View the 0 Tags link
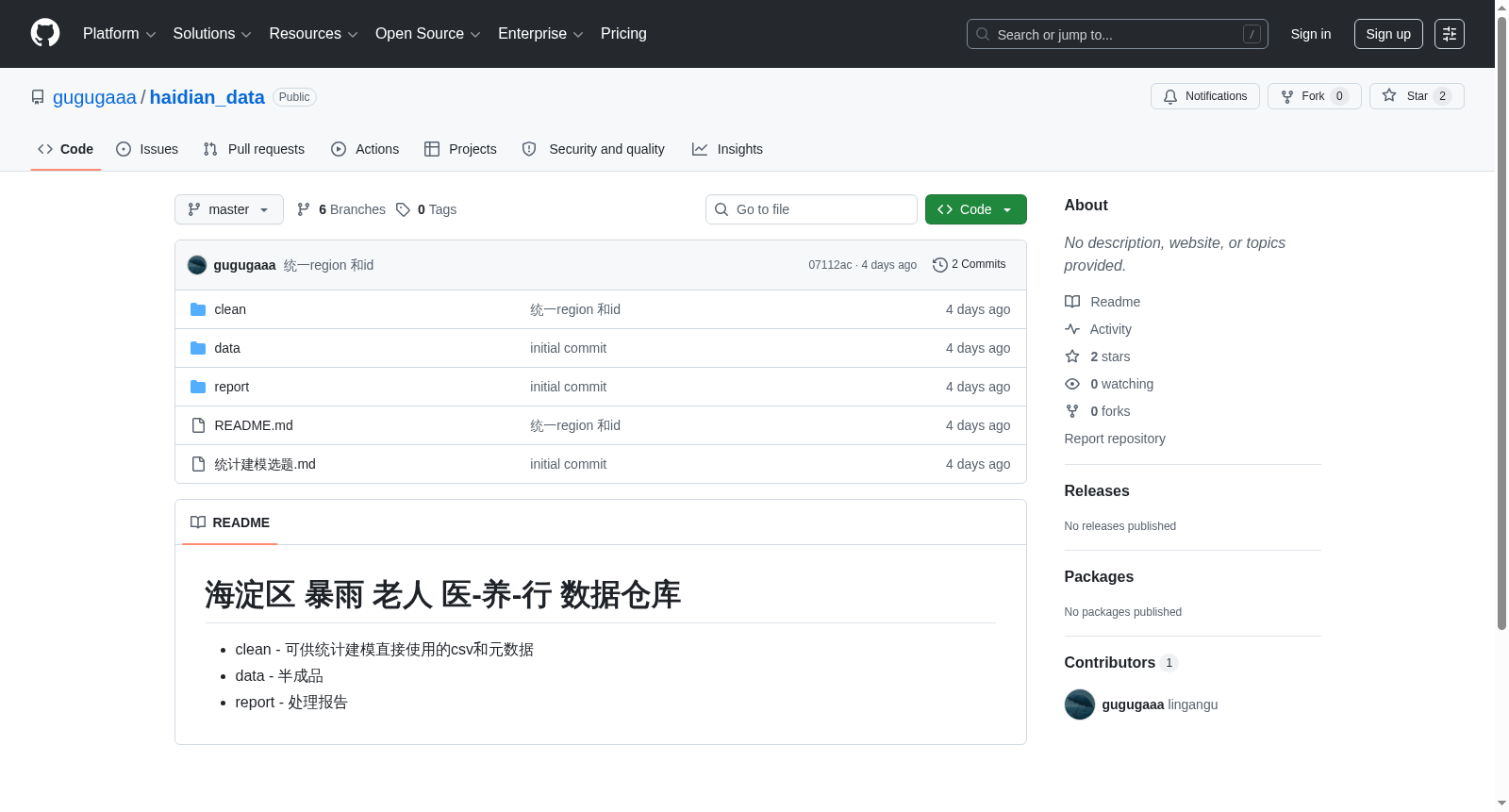This screenshot has width=1509, height=812. coord(426,209)
